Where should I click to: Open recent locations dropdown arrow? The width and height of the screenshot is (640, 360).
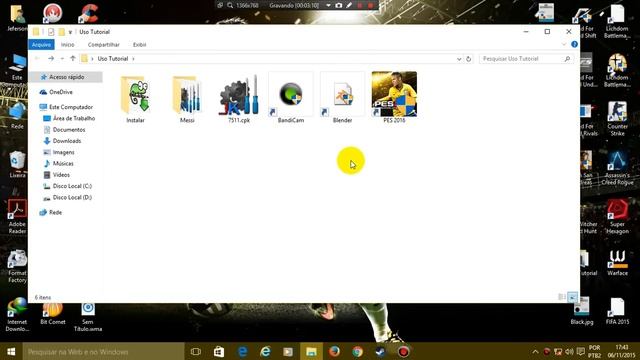click(x=62, y=59)
